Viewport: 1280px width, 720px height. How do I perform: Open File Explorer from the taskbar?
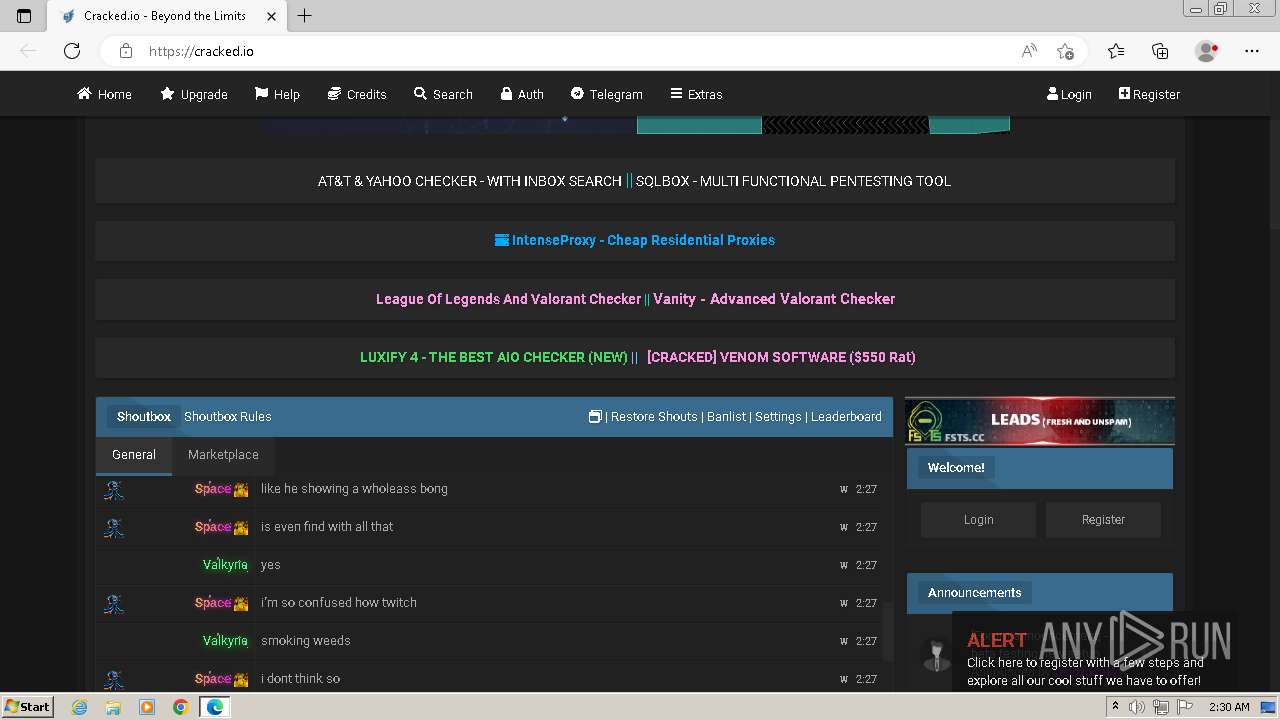click(113, 707)
